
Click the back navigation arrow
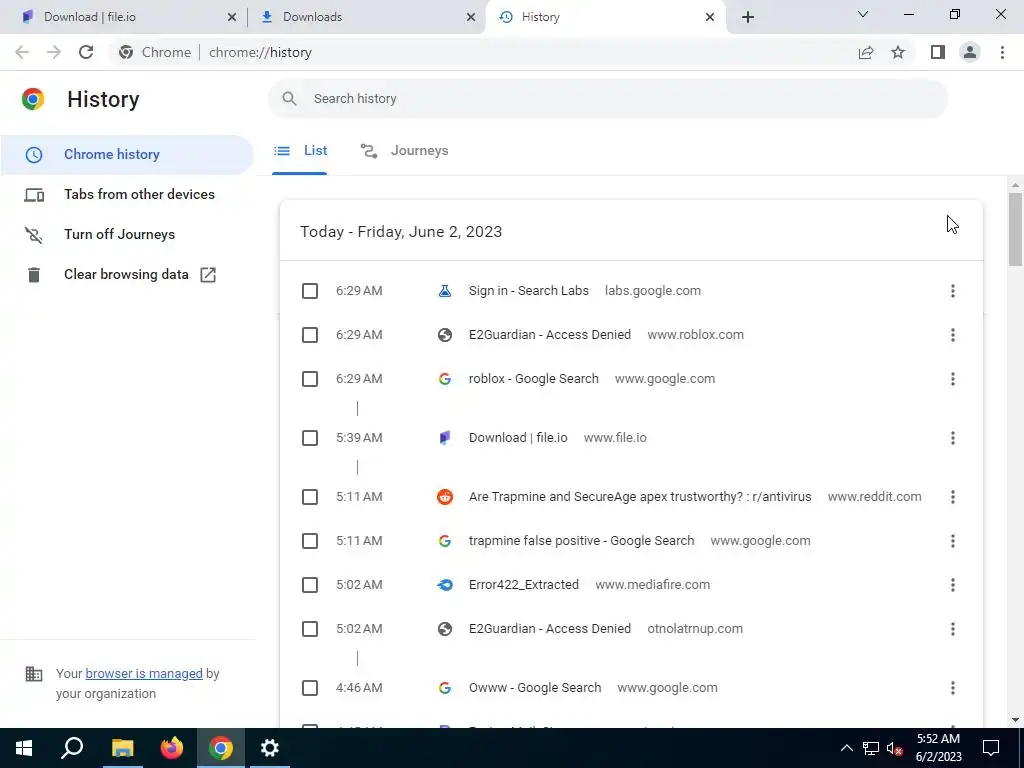[x=22, y=52]
